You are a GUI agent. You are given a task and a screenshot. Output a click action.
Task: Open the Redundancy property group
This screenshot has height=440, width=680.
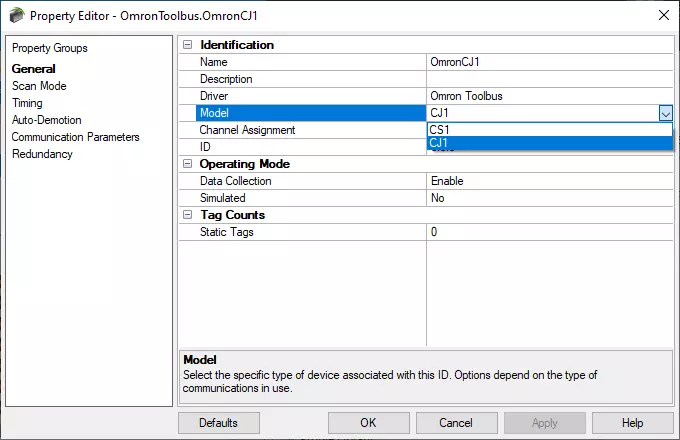coord(42,154)
